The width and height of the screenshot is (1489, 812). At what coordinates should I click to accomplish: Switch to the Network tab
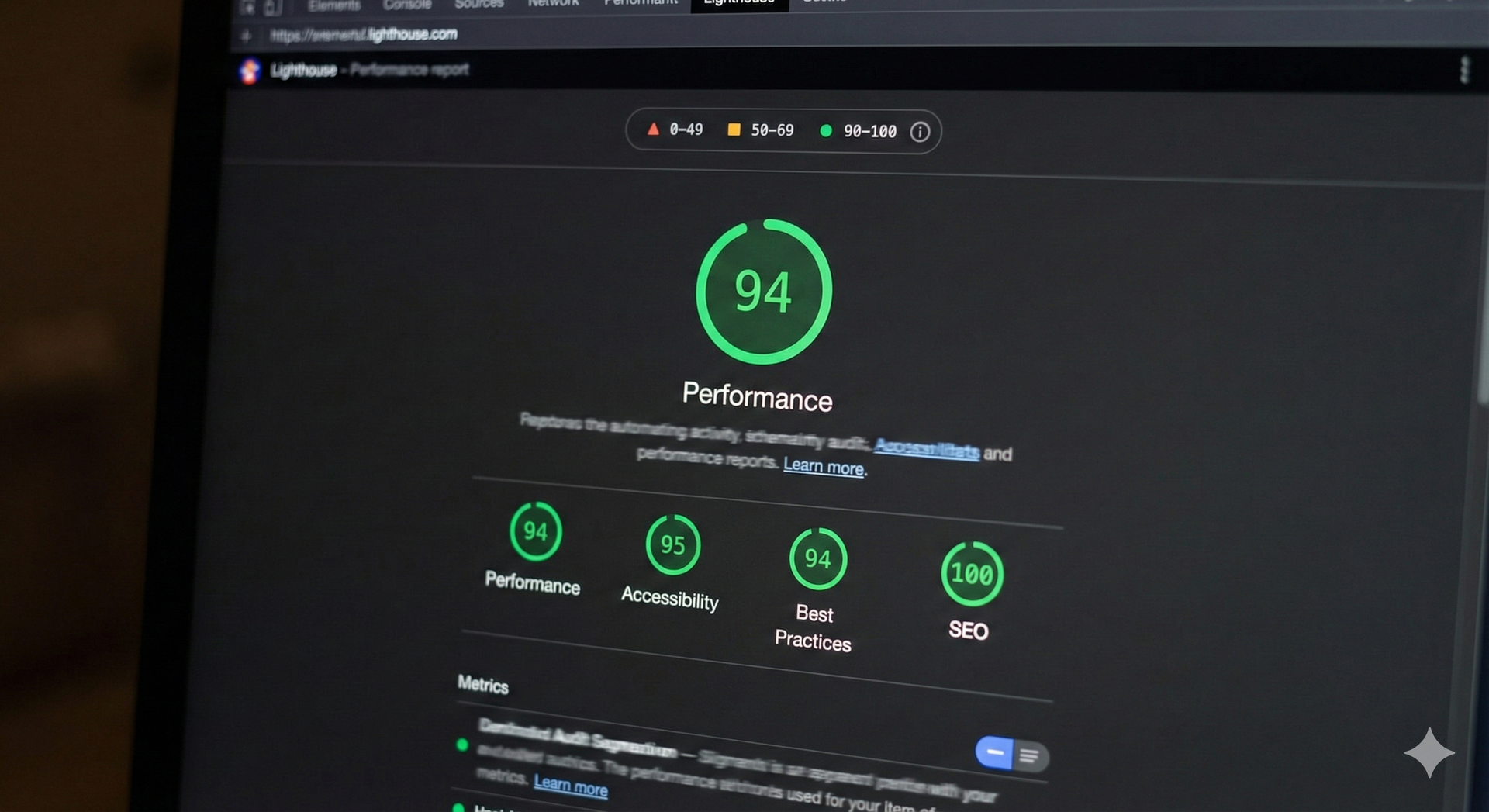[553, 4]
